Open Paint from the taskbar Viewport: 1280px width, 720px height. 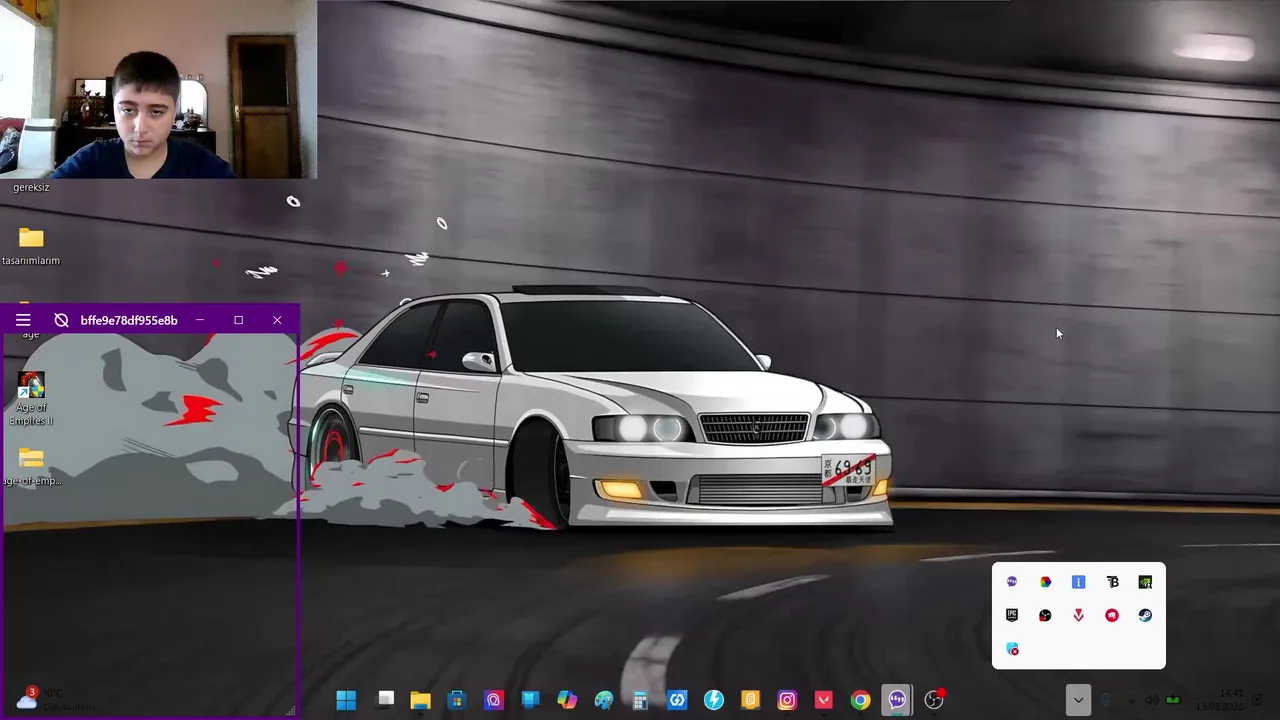(x=604, y=700)
